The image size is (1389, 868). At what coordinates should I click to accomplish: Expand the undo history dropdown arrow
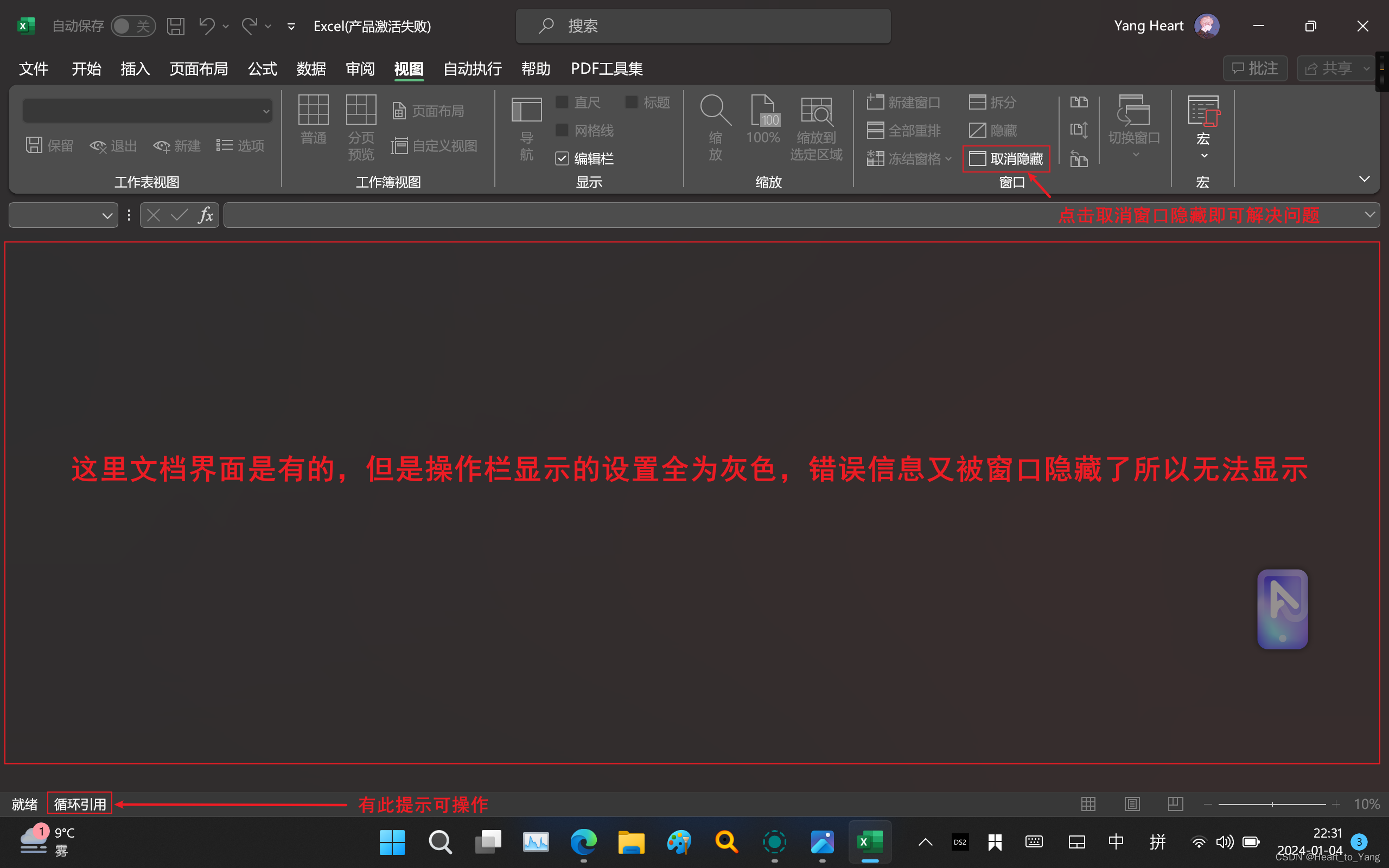(226, 27)
